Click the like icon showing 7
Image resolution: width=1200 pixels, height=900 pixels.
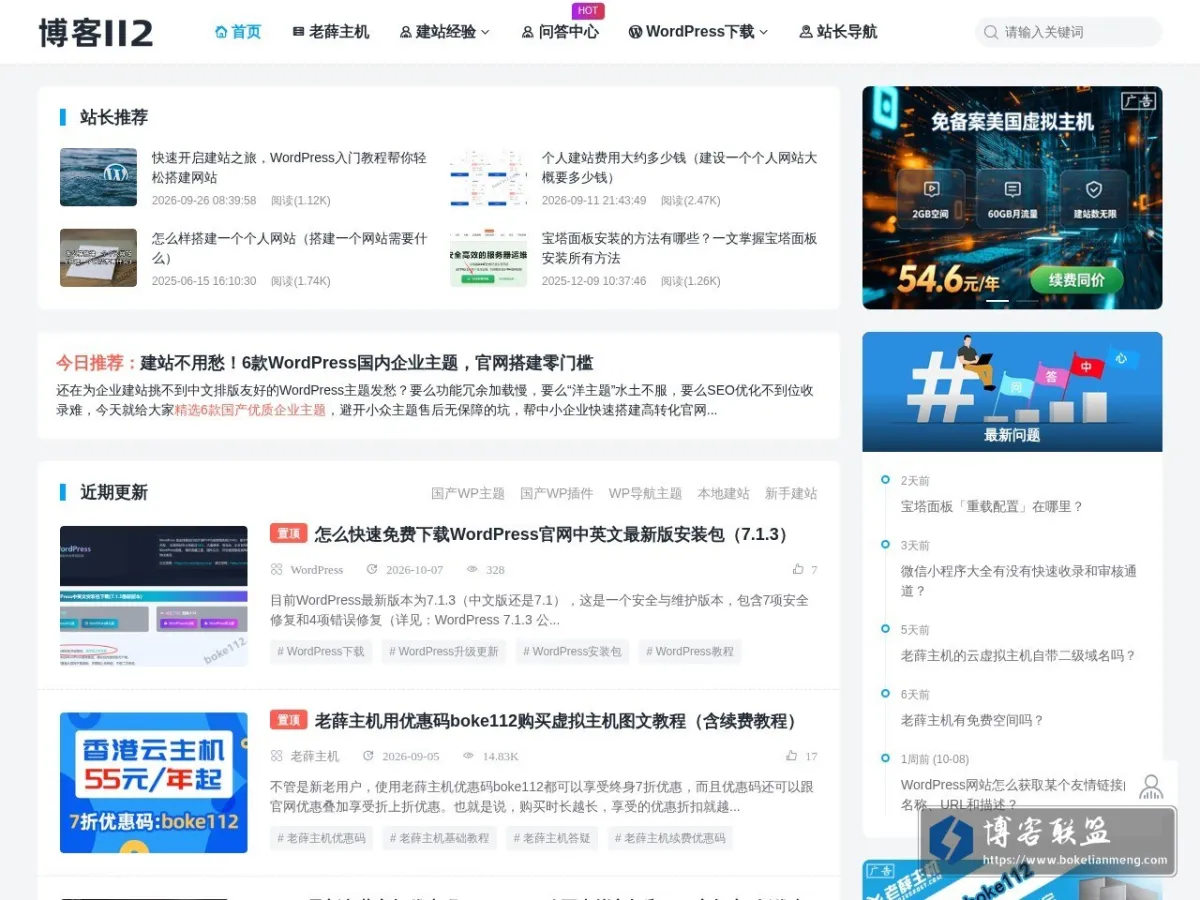(x=798, y=569)
